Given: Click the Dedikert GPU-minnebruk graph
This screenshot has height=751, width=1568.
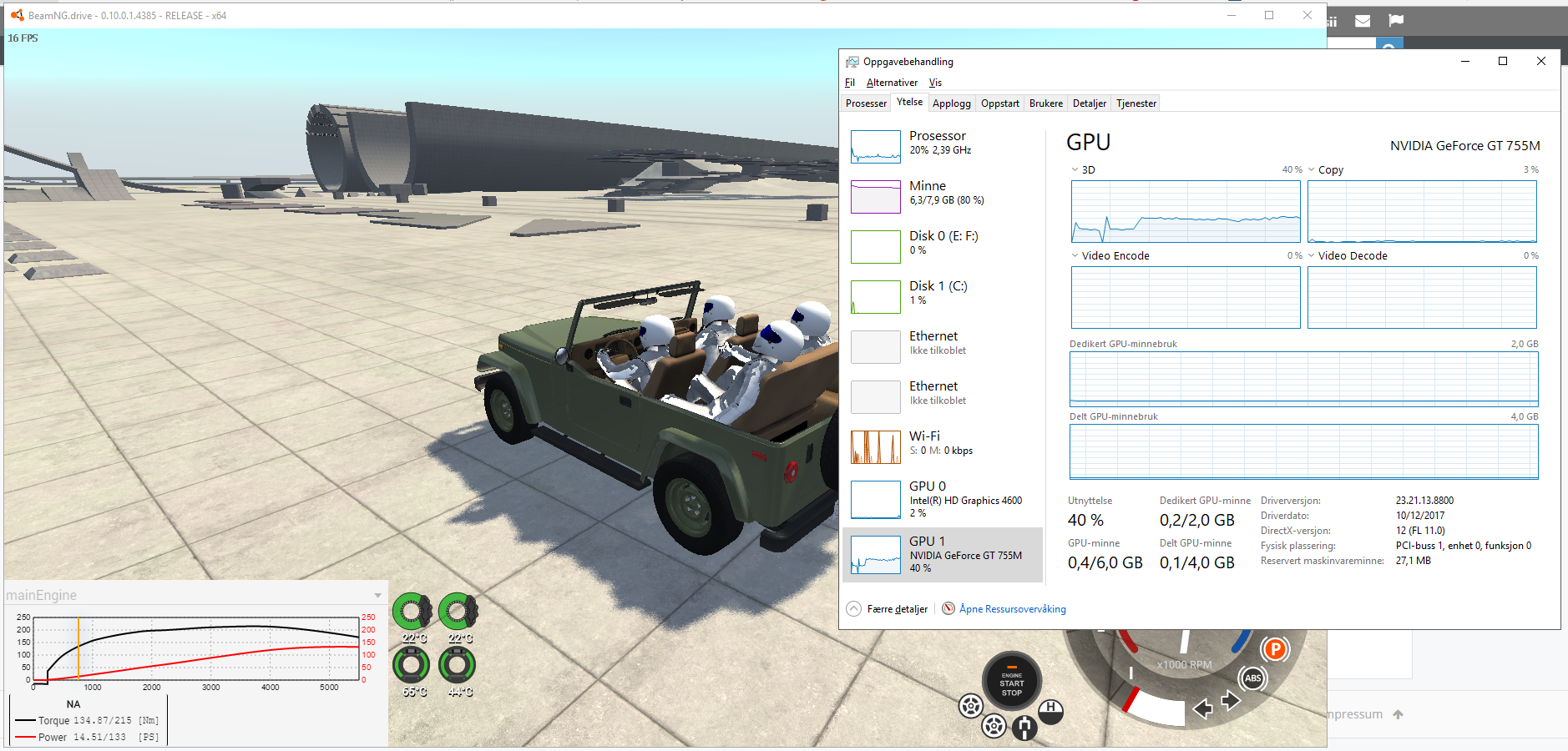Looking at the screenshot, I should point(1304,379).
